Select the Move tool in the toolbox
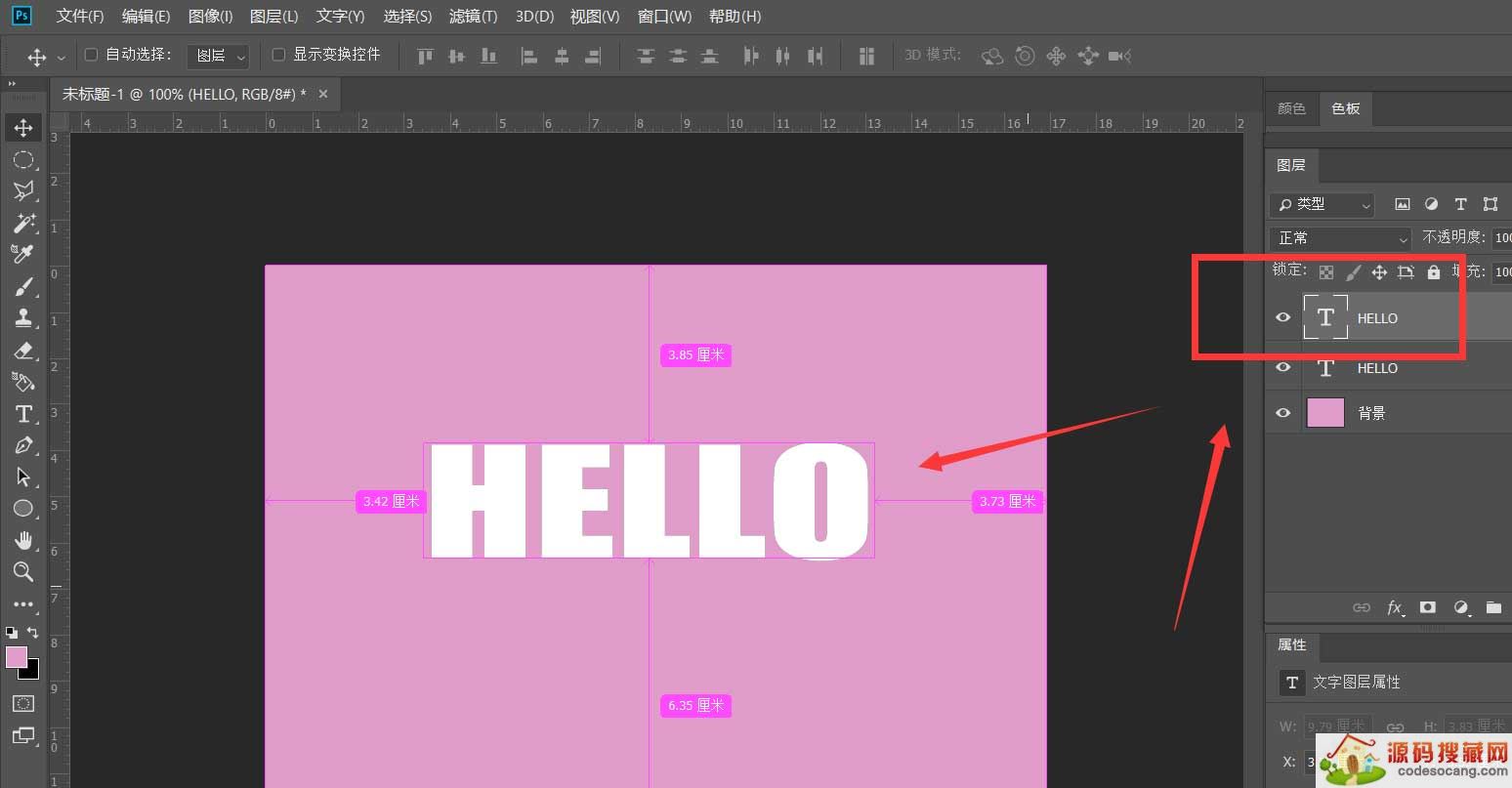This screenshot has height=788, width=1512. point(23,128)
